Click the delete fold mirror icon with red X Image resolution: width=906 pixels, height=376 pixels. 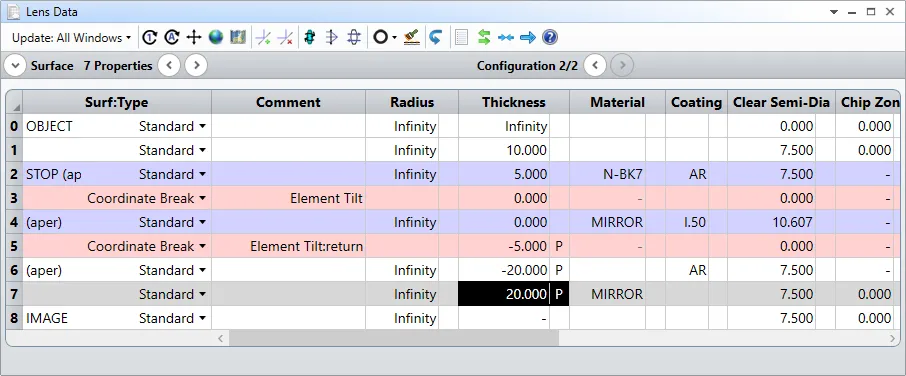click(285, 38)
